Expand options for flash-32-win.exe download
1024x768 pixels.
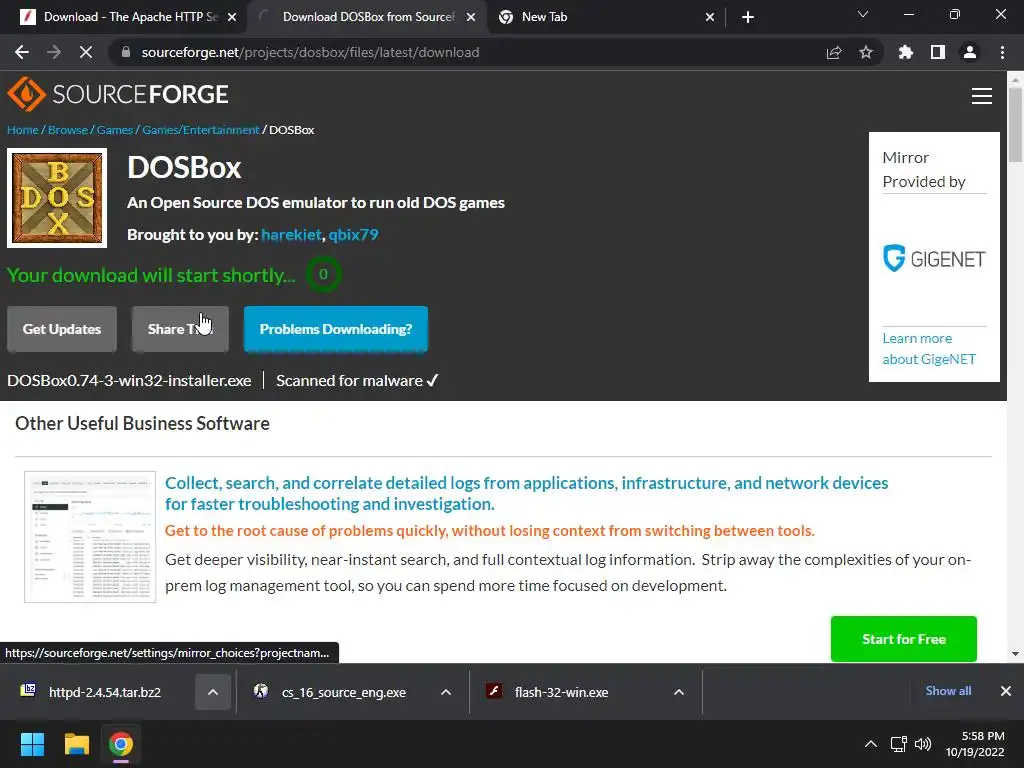pyautogui.click(x=679, y=692)
